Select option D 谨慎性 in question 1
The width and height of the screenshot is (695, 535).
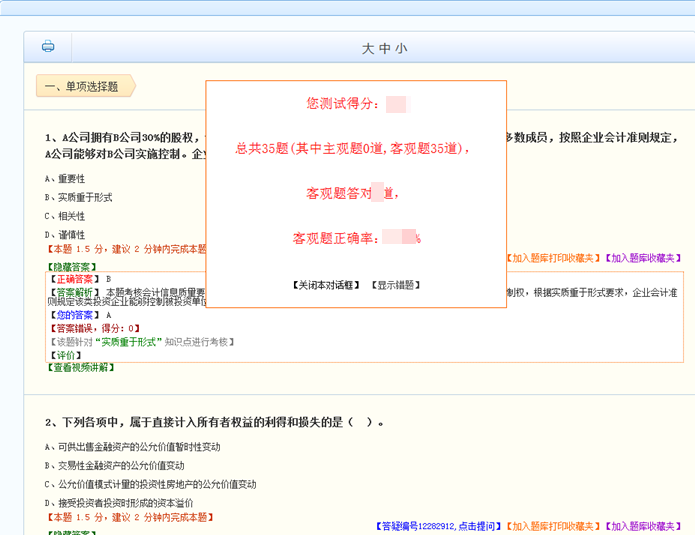(x=65, y=235)
